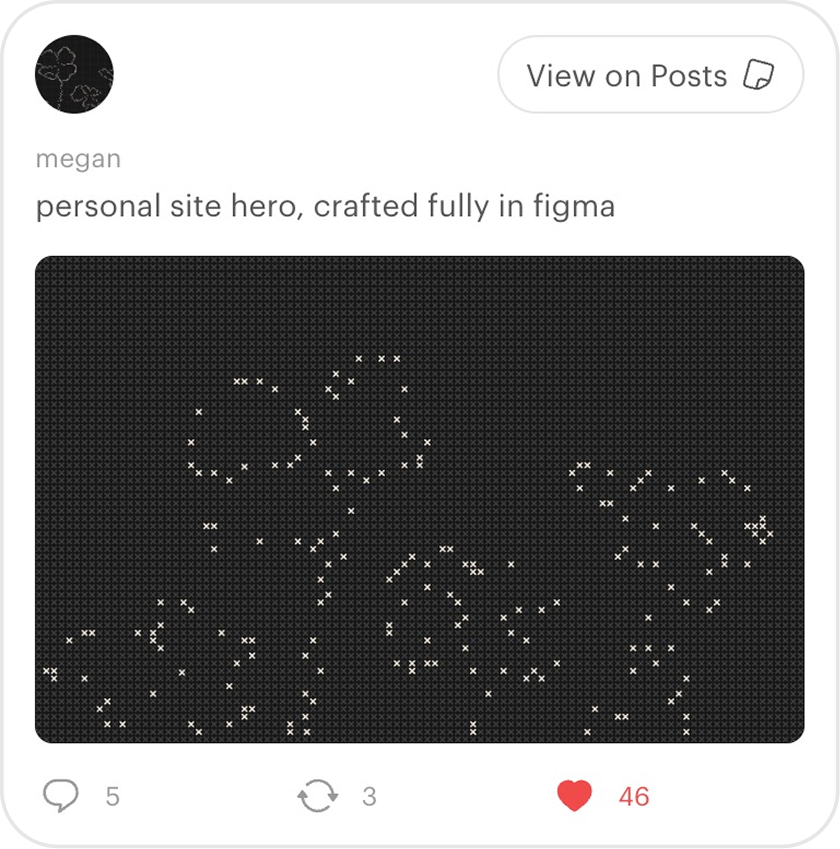Click the "personal site hero" caption text
The width and height of the screenshot is (840, 849).
166,207
